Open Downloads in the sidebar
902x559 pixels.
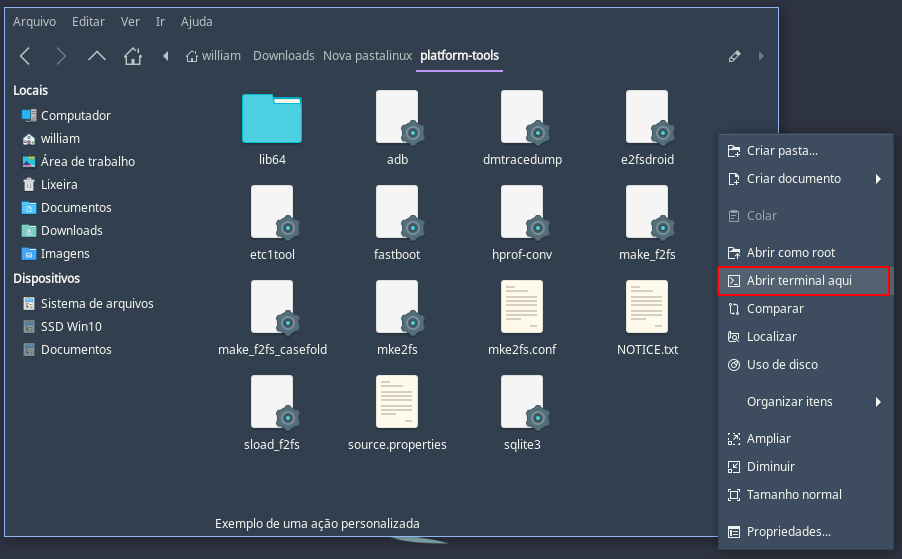pos(62,231)
